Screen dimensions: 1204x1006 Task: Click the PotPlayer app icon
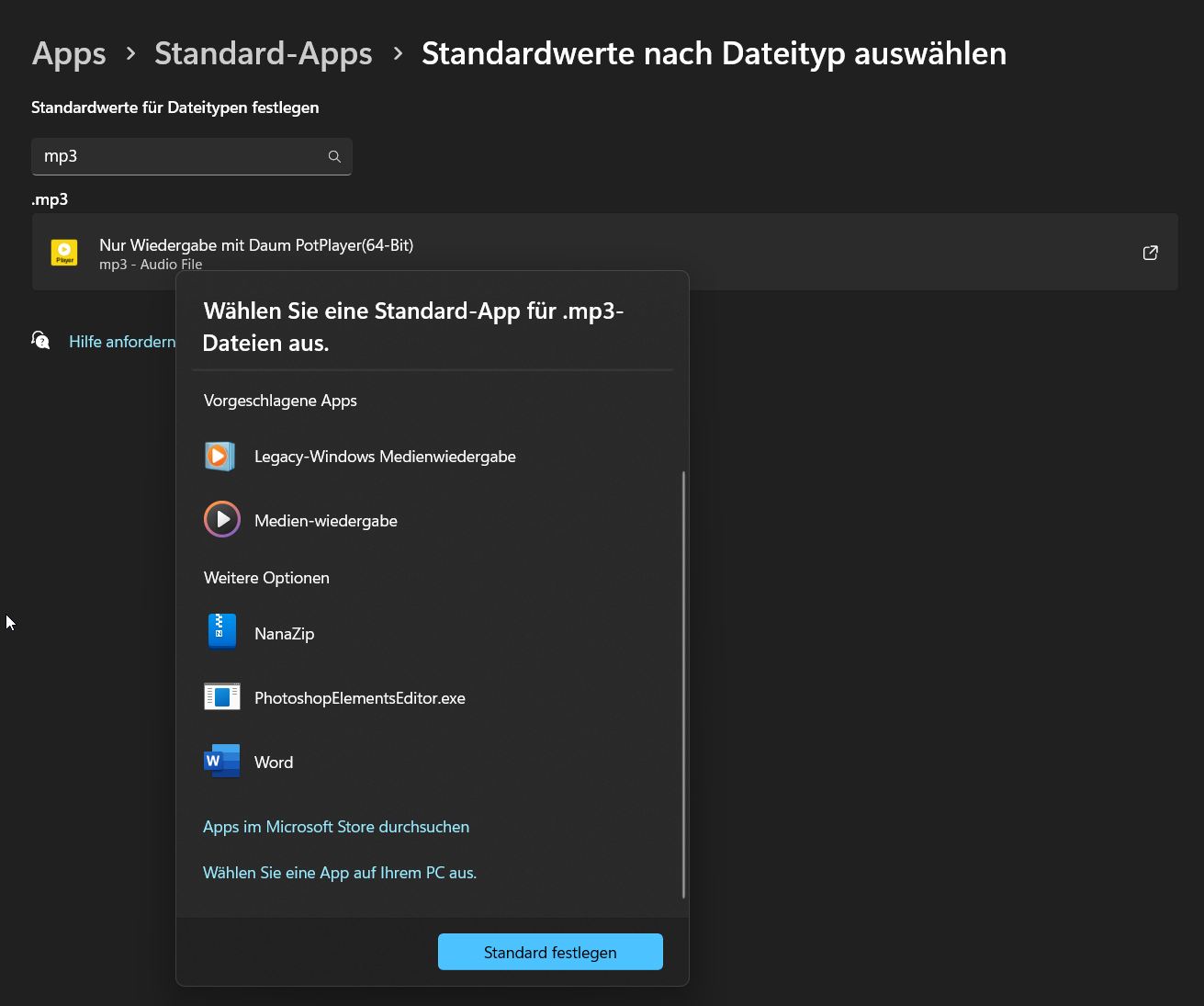[64, 253]
